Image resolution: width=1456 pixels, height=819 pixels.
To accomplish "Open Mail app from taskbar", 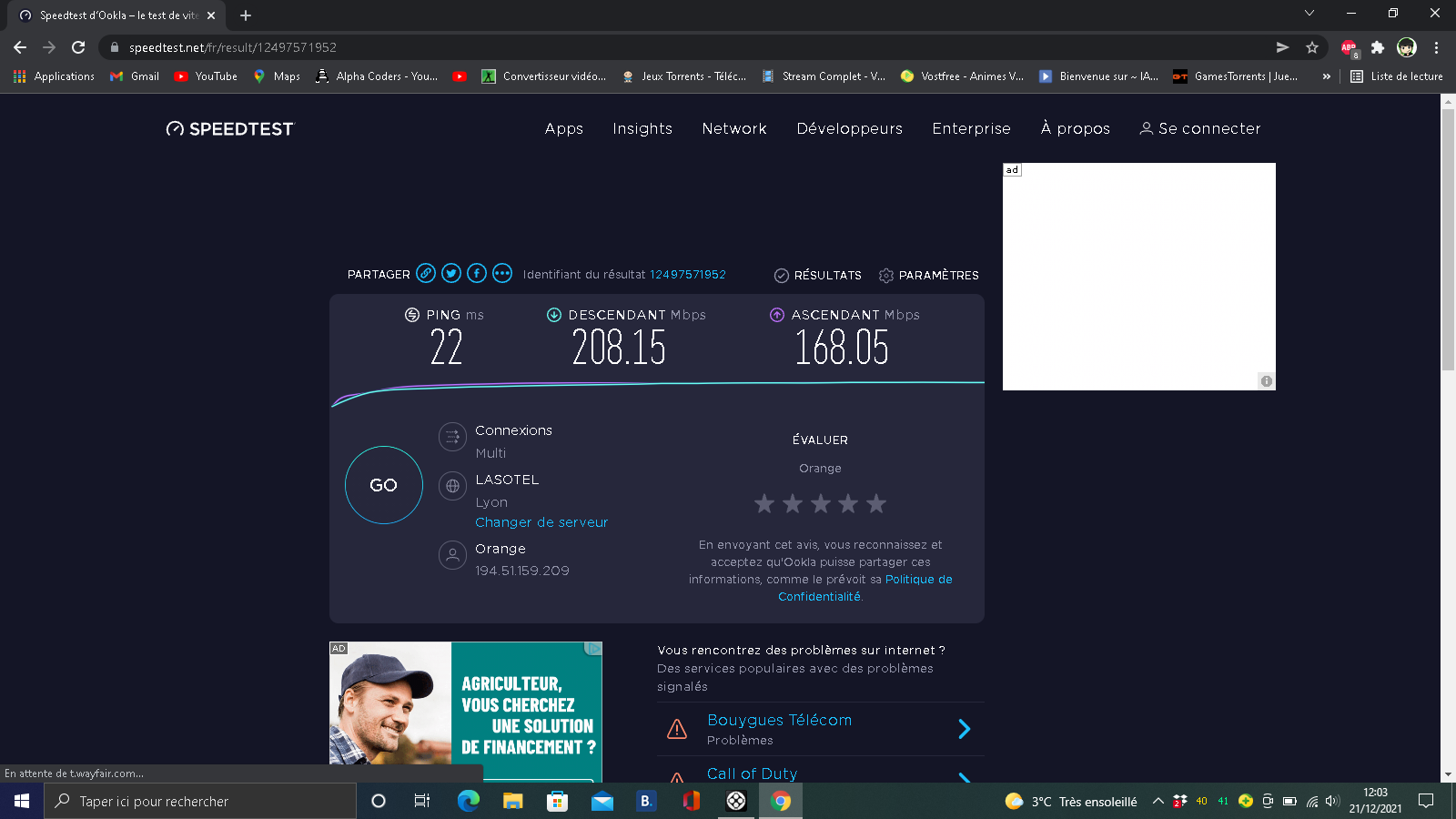I will (x=602, y=801).
